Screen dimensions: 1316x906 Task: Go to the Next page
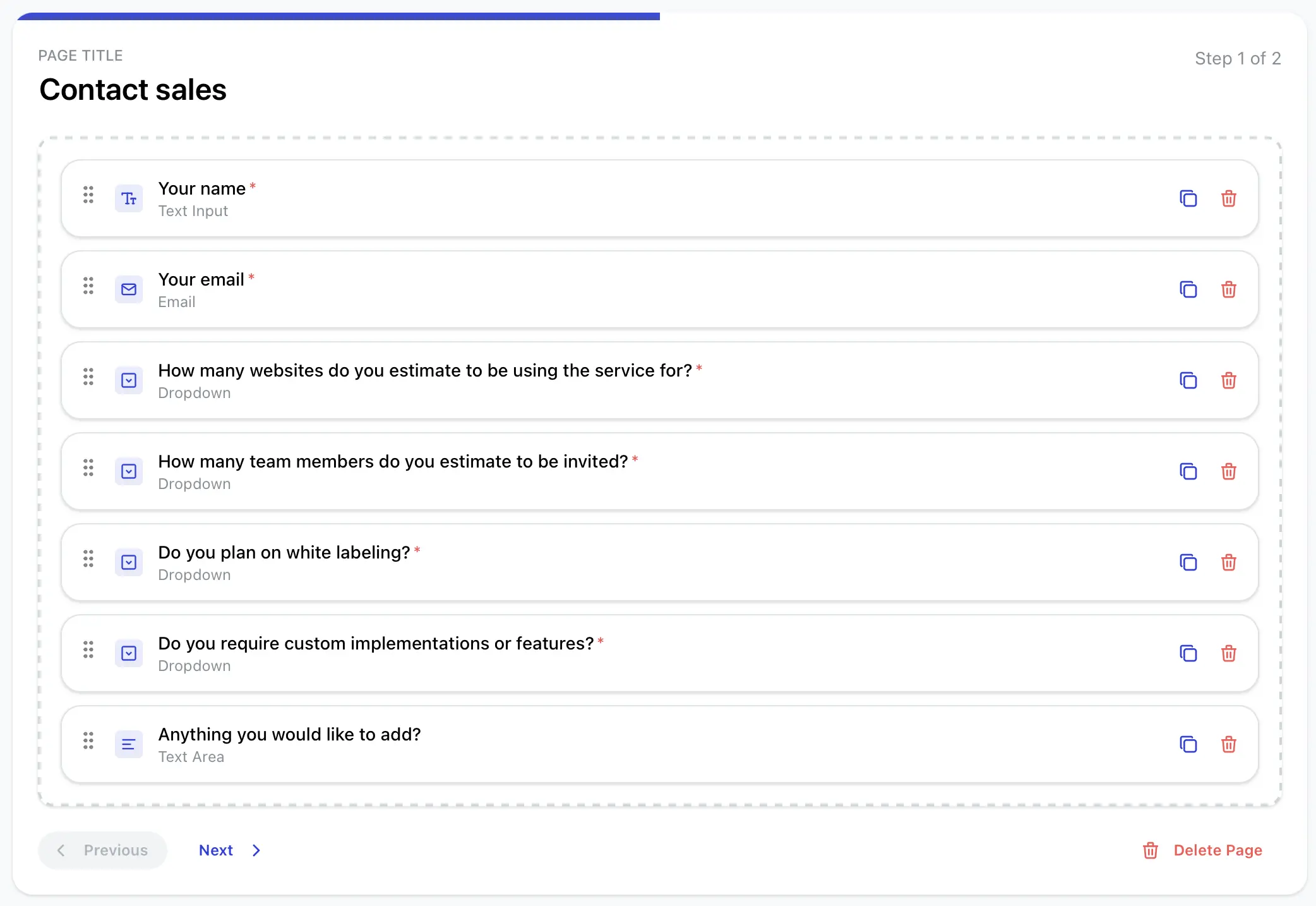[216, 850]
